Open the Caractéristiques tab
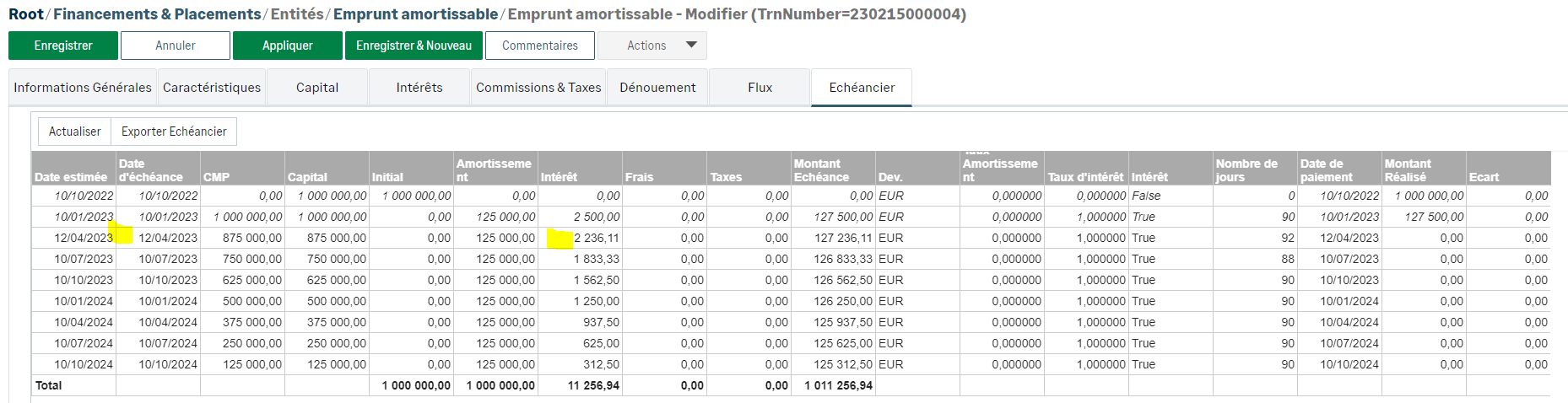Screen dimensions: 1568x403 pos(212,88)
